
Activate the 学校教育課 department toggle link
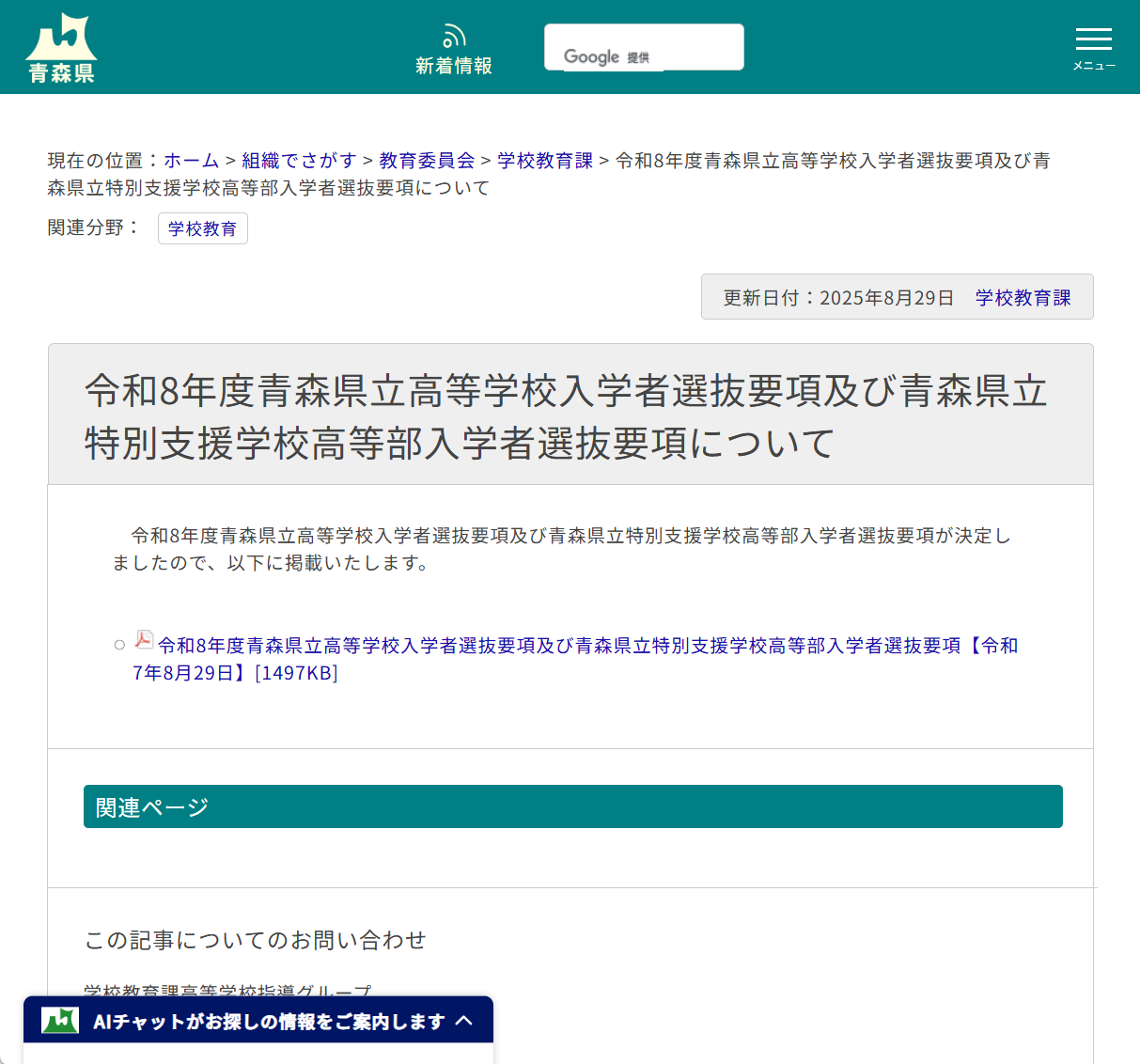[1023, 297]
